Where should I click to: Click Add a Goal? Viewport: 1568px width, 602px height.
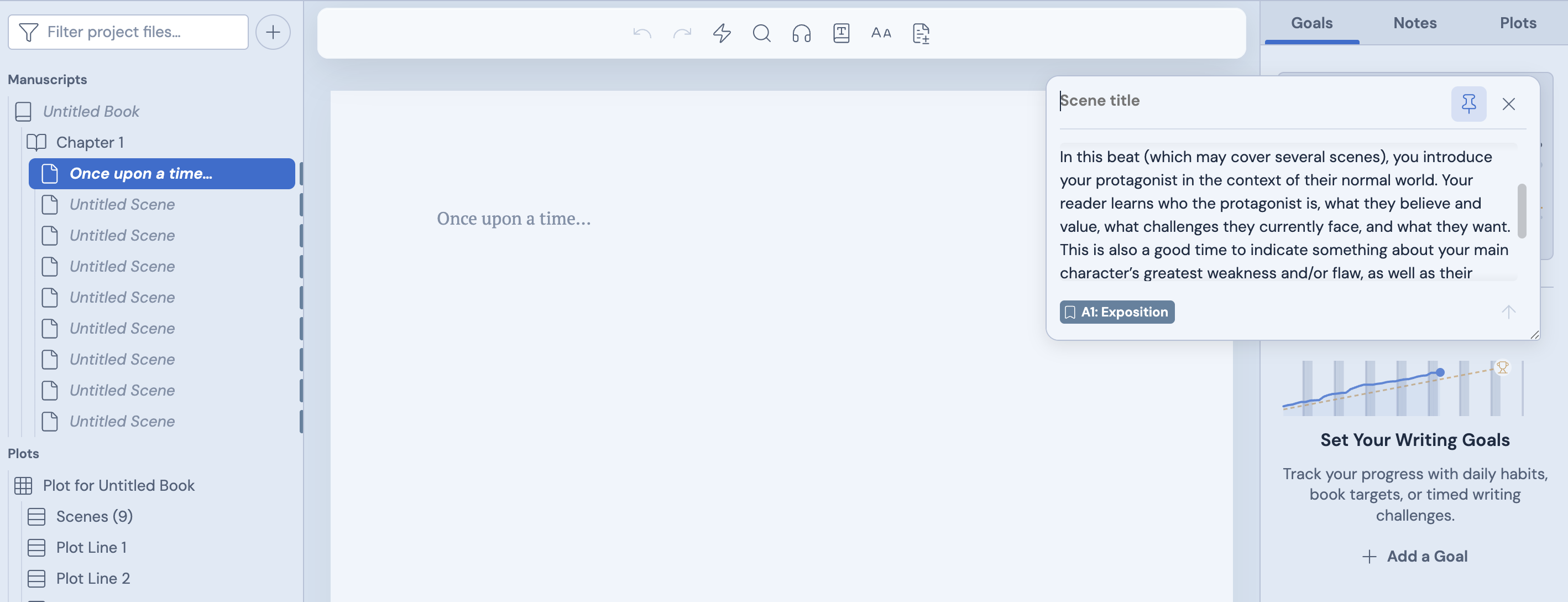point(1415,556)
